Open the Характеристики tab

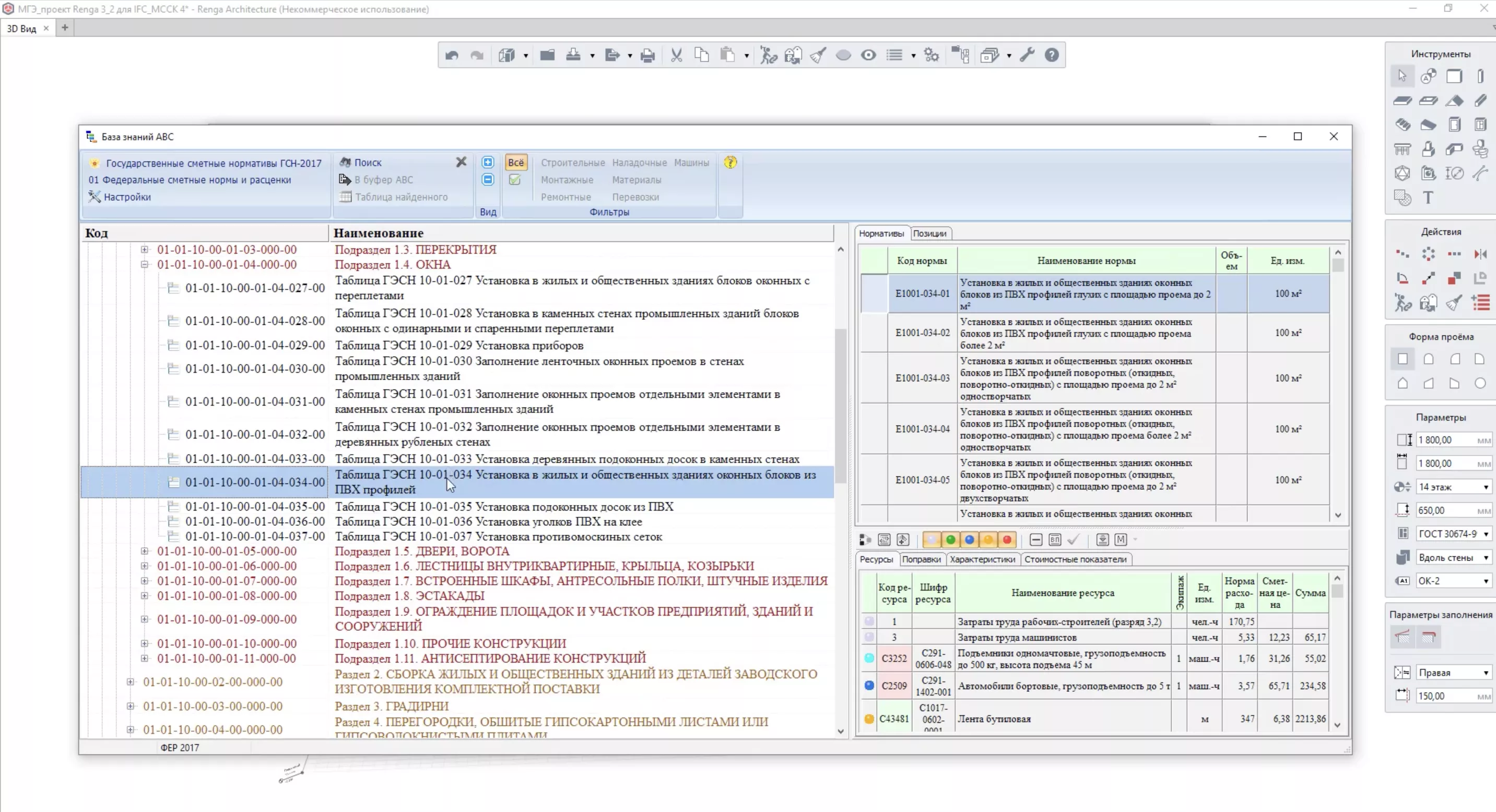pyautogui.click(x=982, y=559)
